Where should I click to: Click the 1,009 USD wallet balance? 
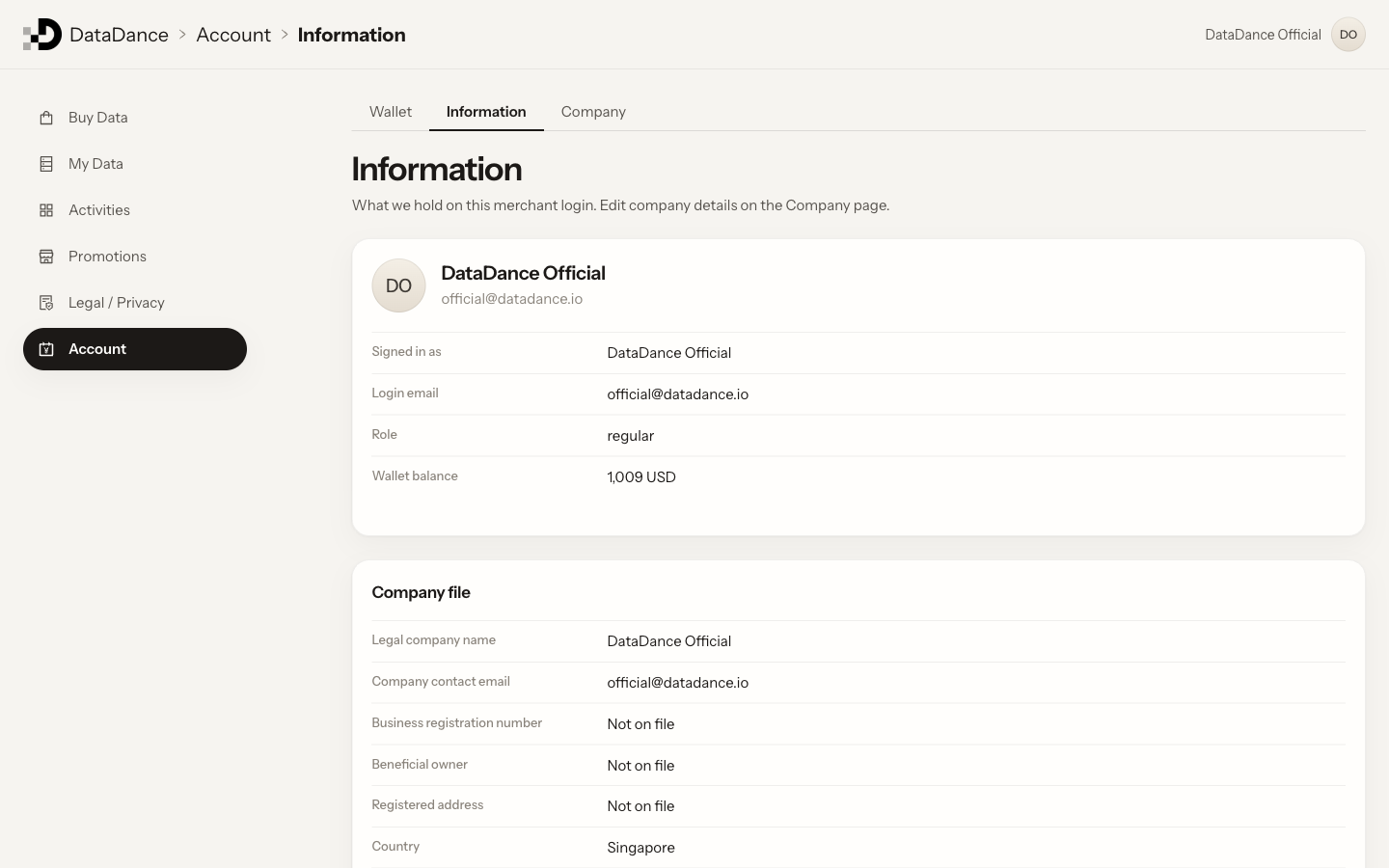(641, 477)
